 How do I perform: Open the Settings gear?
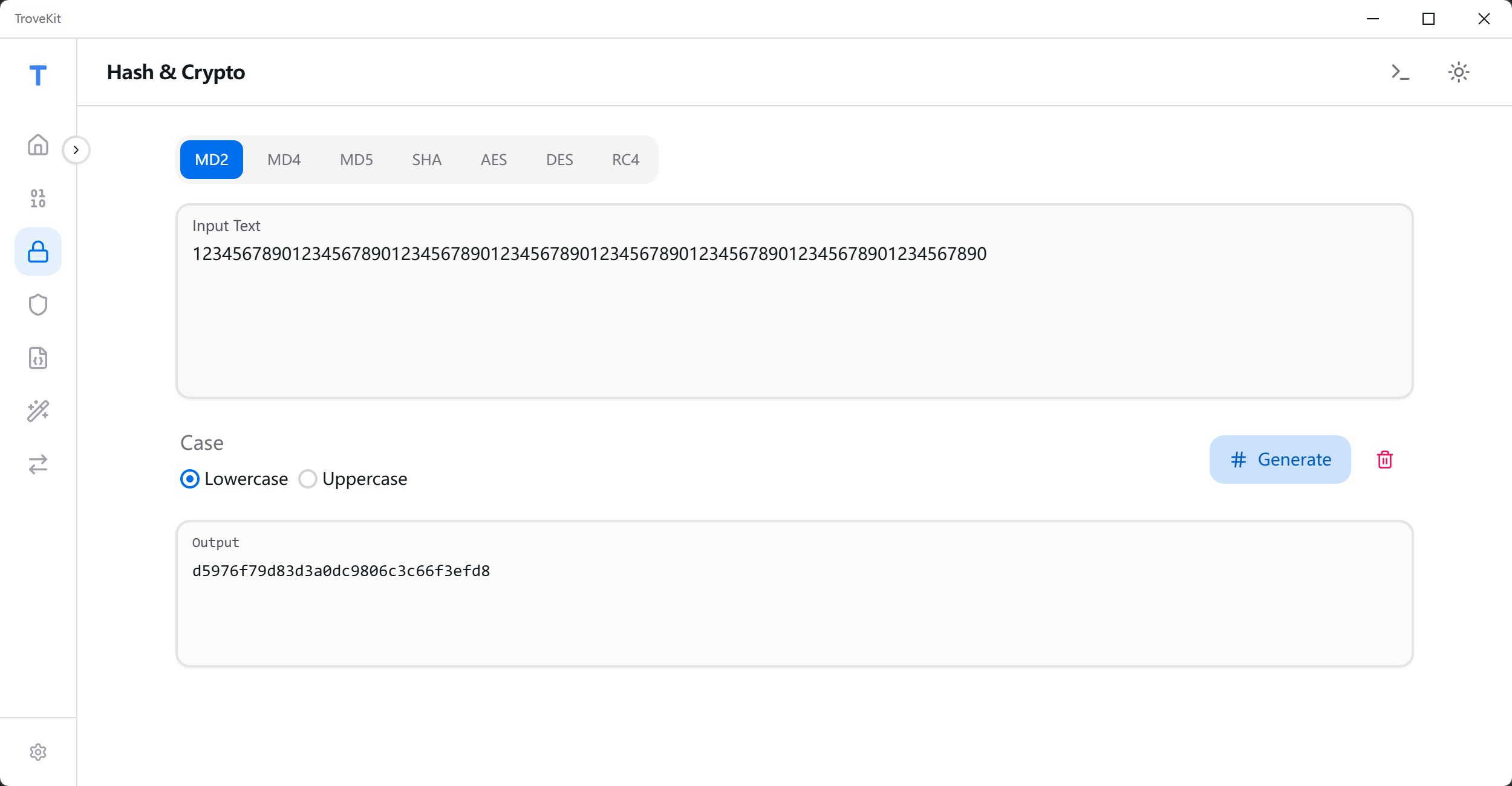tap(37, 752)
